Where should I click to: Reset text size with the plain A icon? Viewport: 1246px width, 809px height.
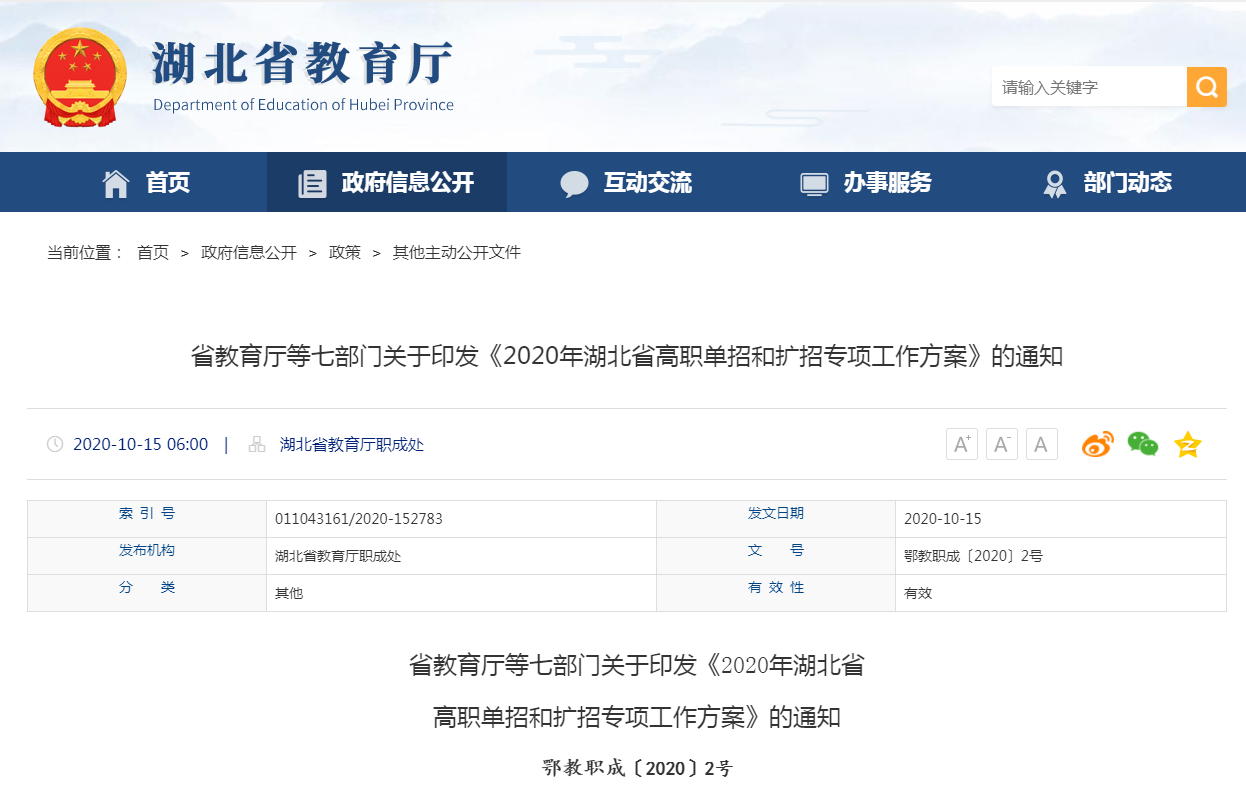coord(1041,444)
